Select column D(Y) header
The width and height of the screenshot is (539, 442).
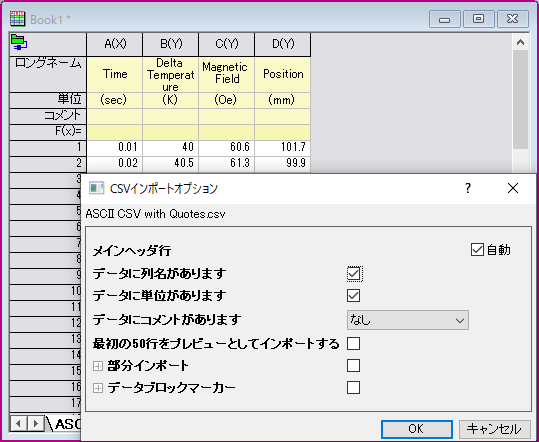283,44
